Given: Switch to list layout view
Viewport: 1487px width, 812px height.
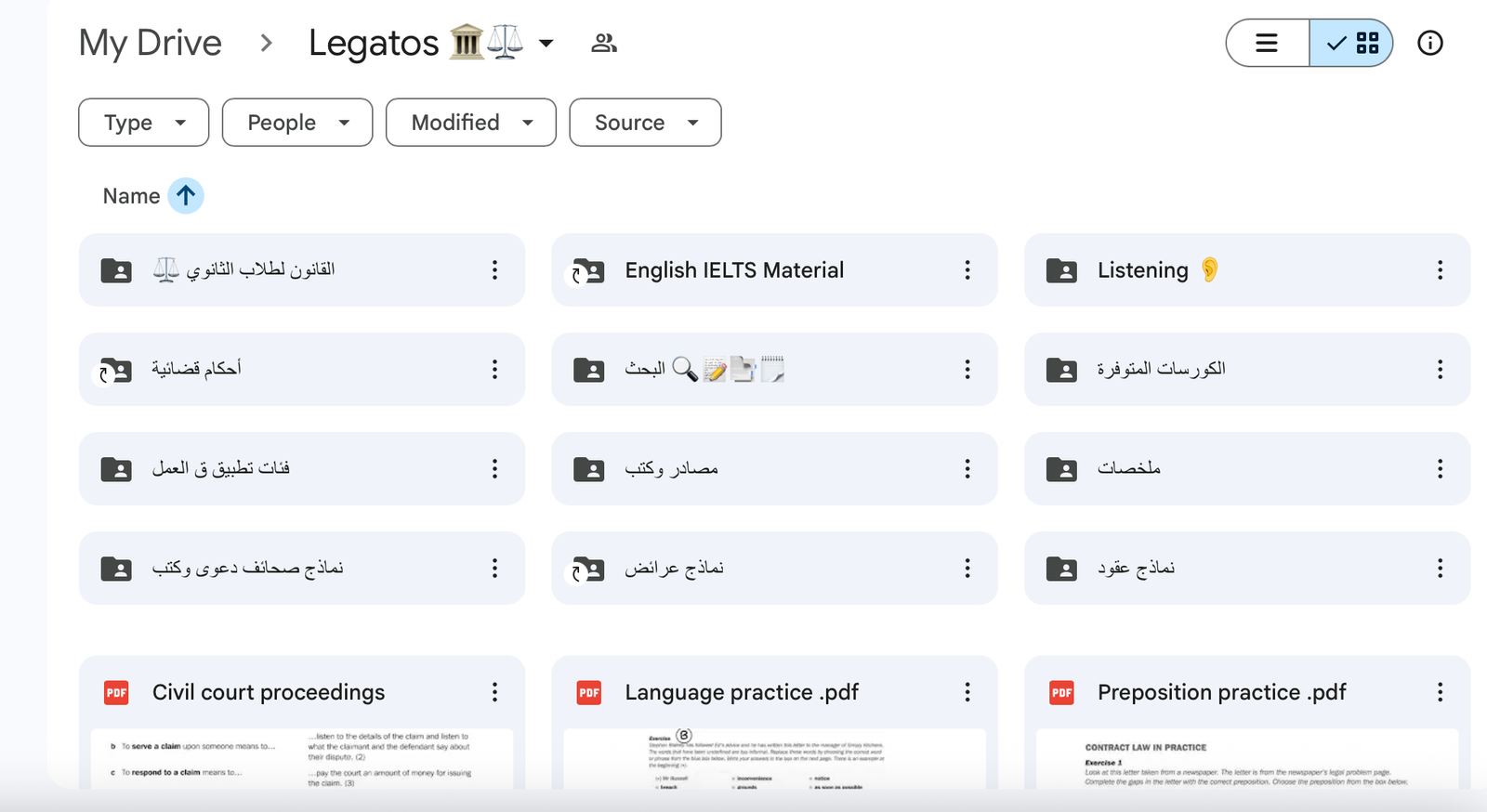Looking at the screenshot, I should pyautogui.click(x=1267, y=43).
